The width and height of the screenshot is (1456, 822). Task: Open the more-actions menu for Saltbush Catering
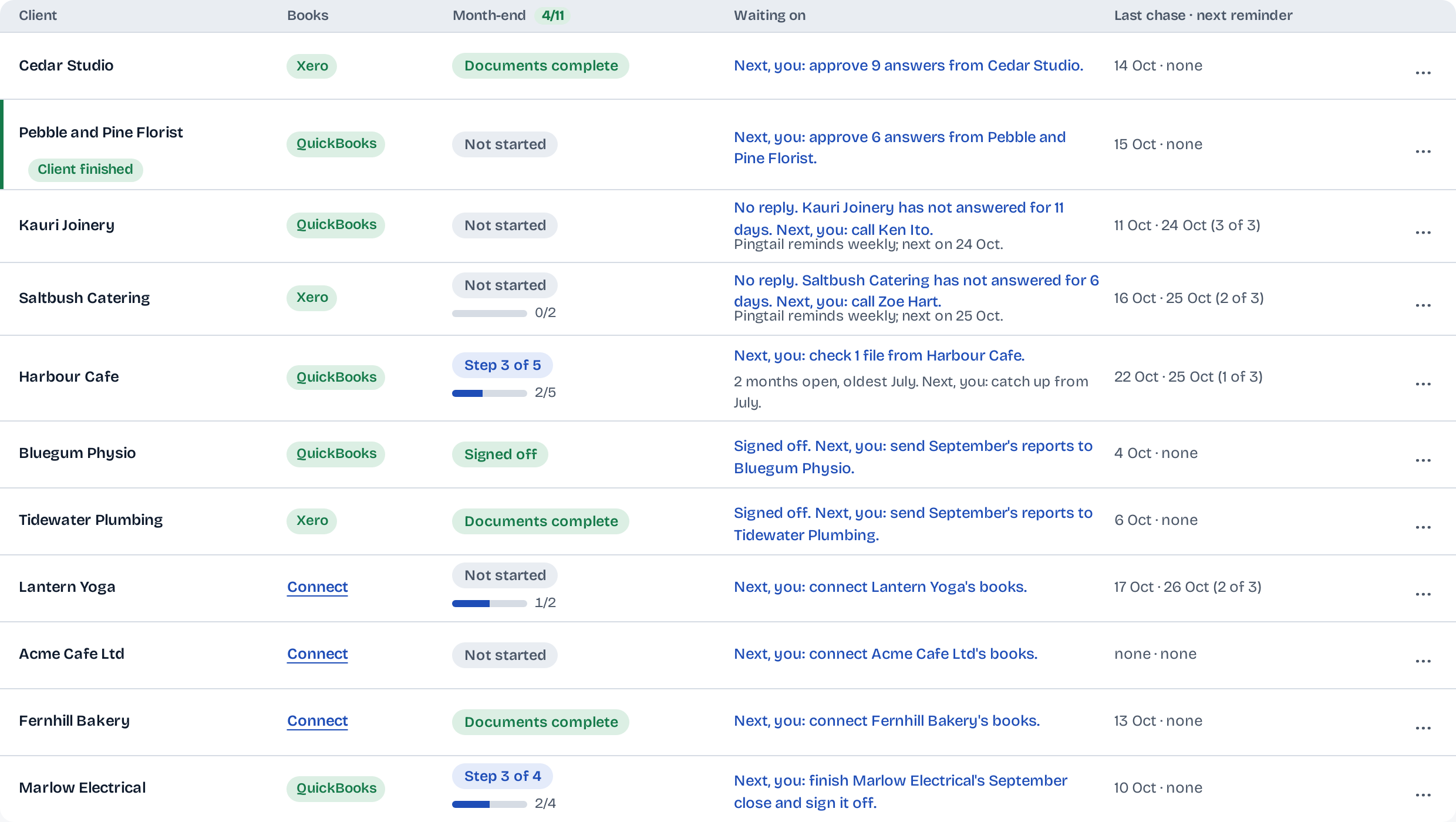pos(1423,305)
